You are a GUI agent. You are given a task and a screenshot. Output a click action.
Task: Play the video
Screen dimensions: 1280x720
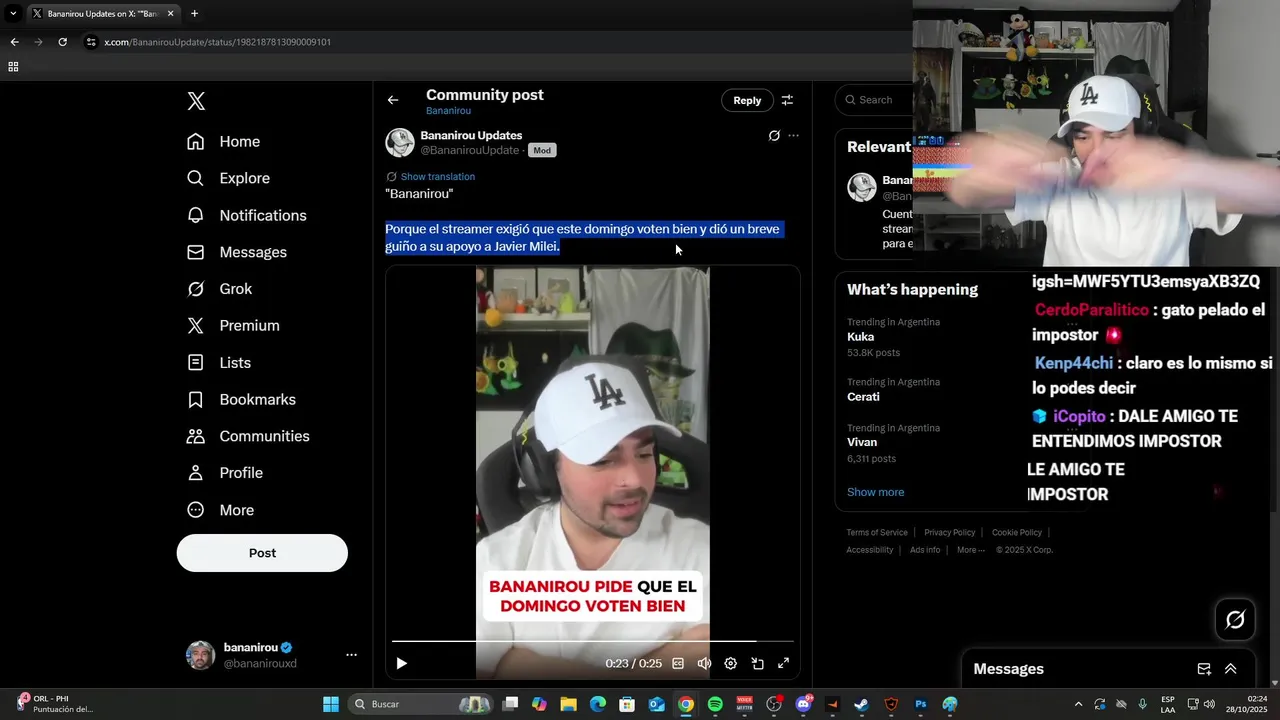point(401,663)
